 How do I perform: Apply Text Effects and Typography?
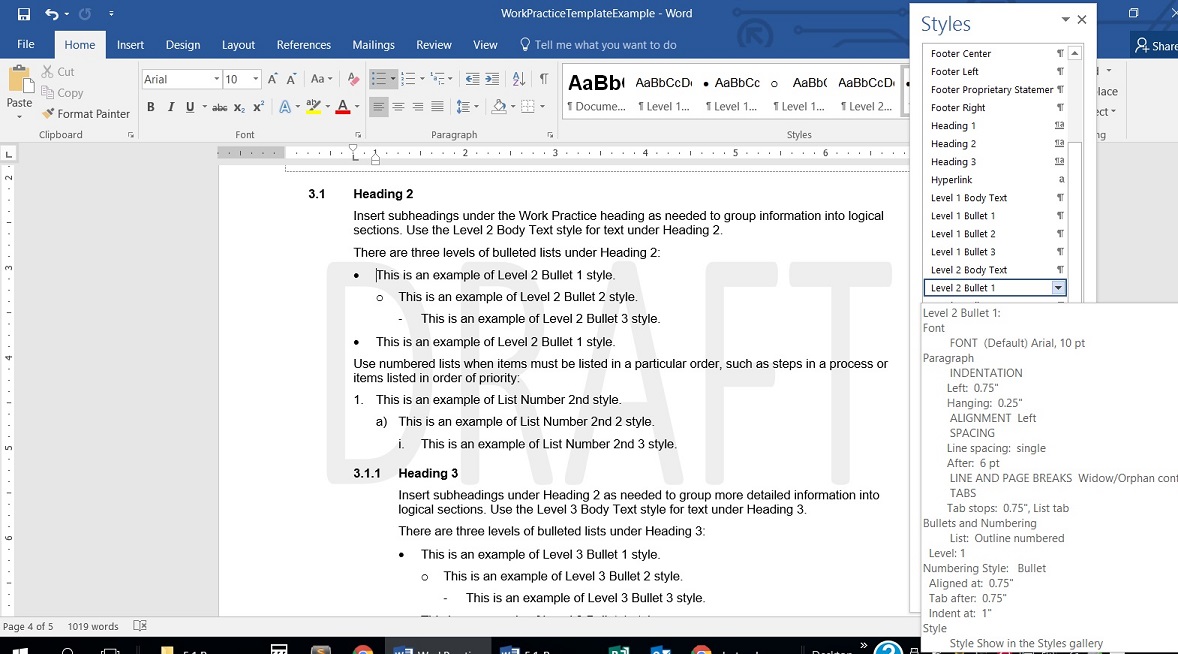click(x=285, y=107)
